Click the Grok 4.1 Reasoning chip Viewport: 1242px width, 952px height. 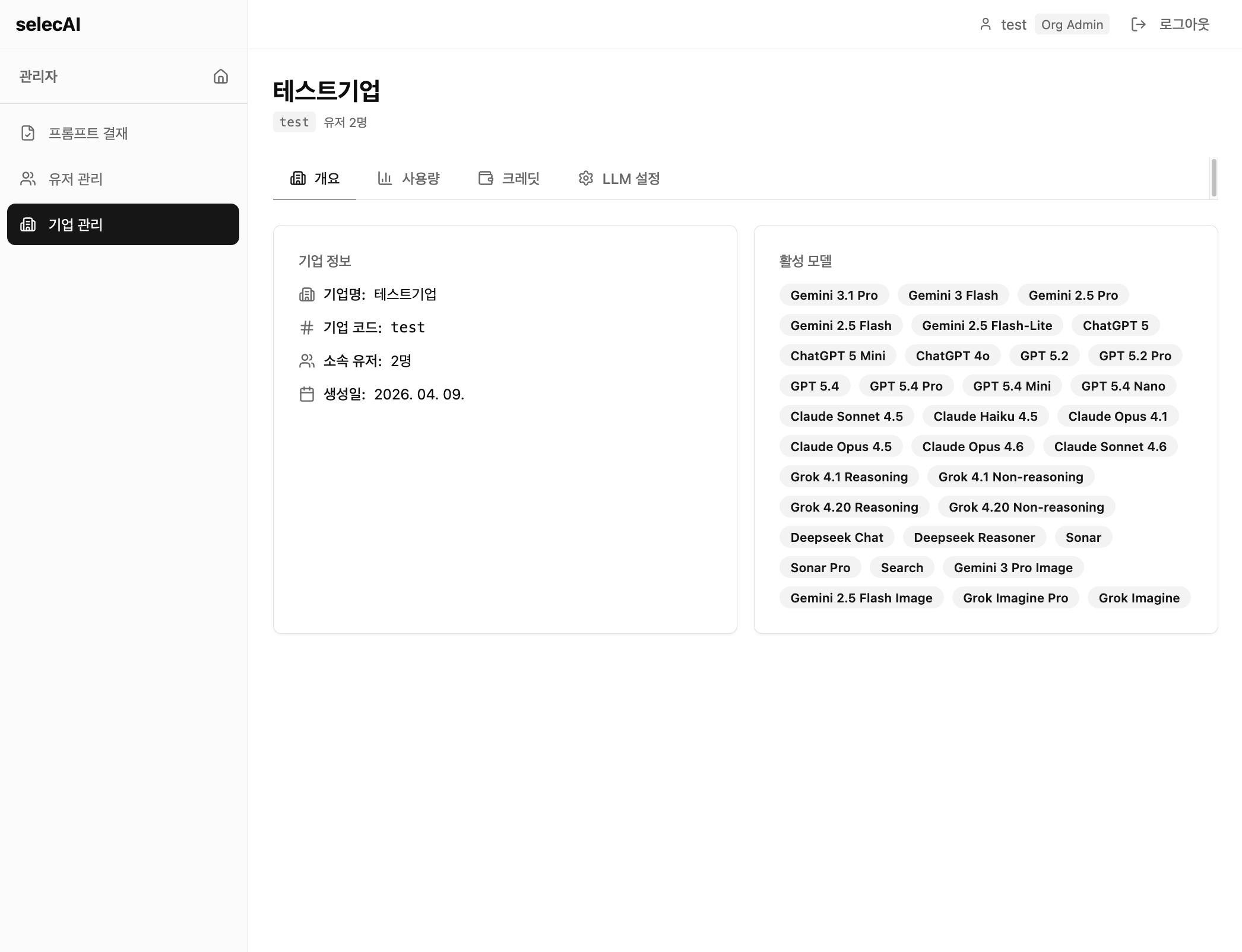849,477
